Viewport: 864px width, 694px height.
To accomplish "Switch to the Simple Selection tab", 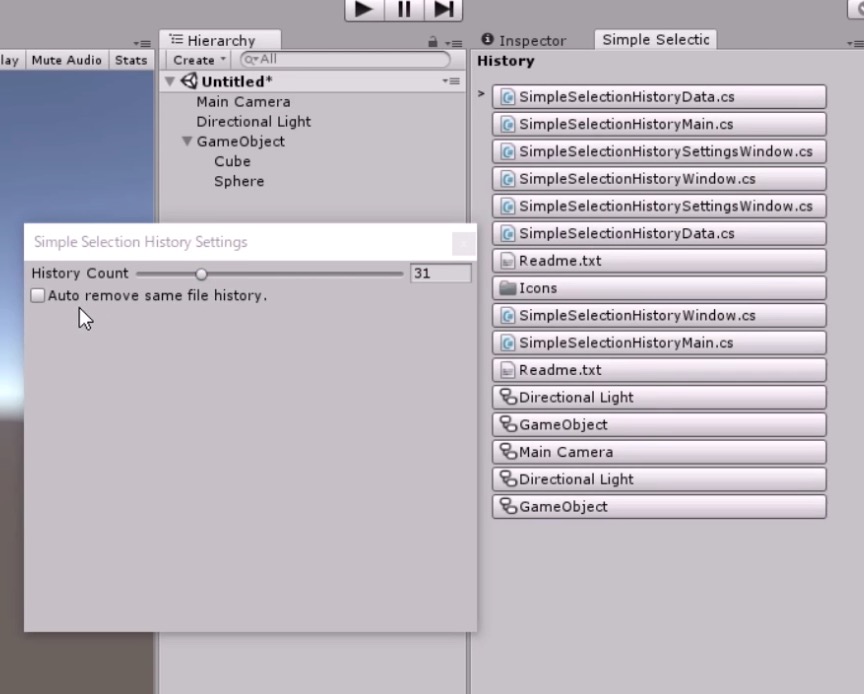I will (655, 40).
